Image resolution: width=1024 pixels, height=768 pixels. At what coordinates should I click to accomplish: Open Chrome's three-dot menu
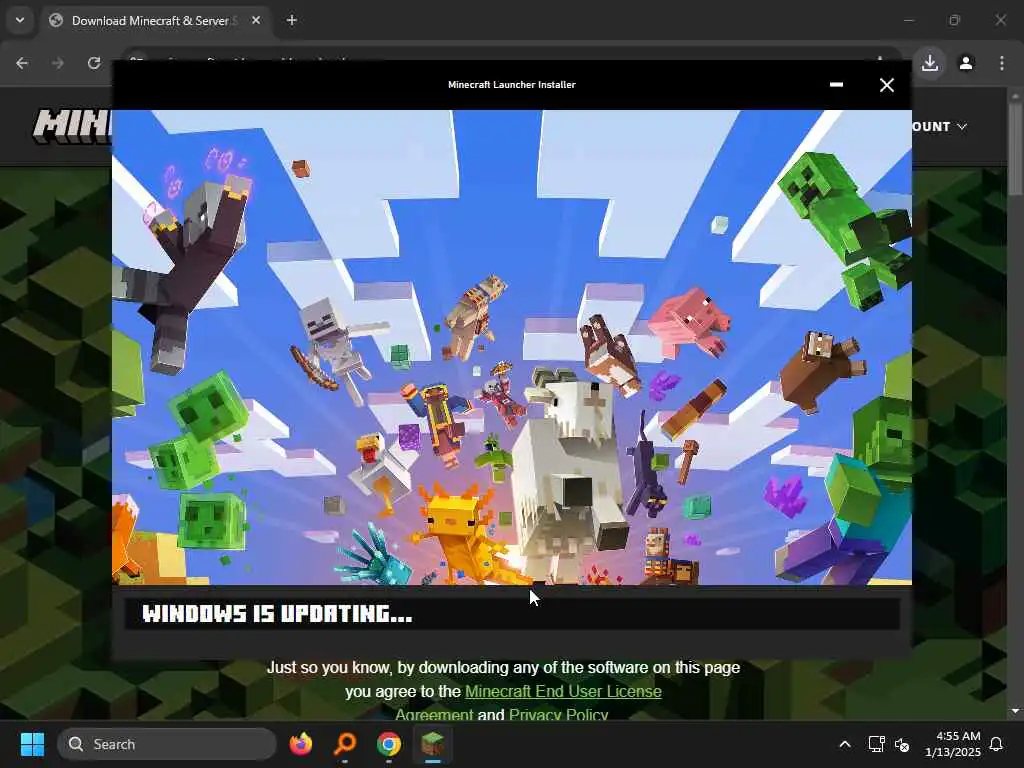coord(1002,63)
